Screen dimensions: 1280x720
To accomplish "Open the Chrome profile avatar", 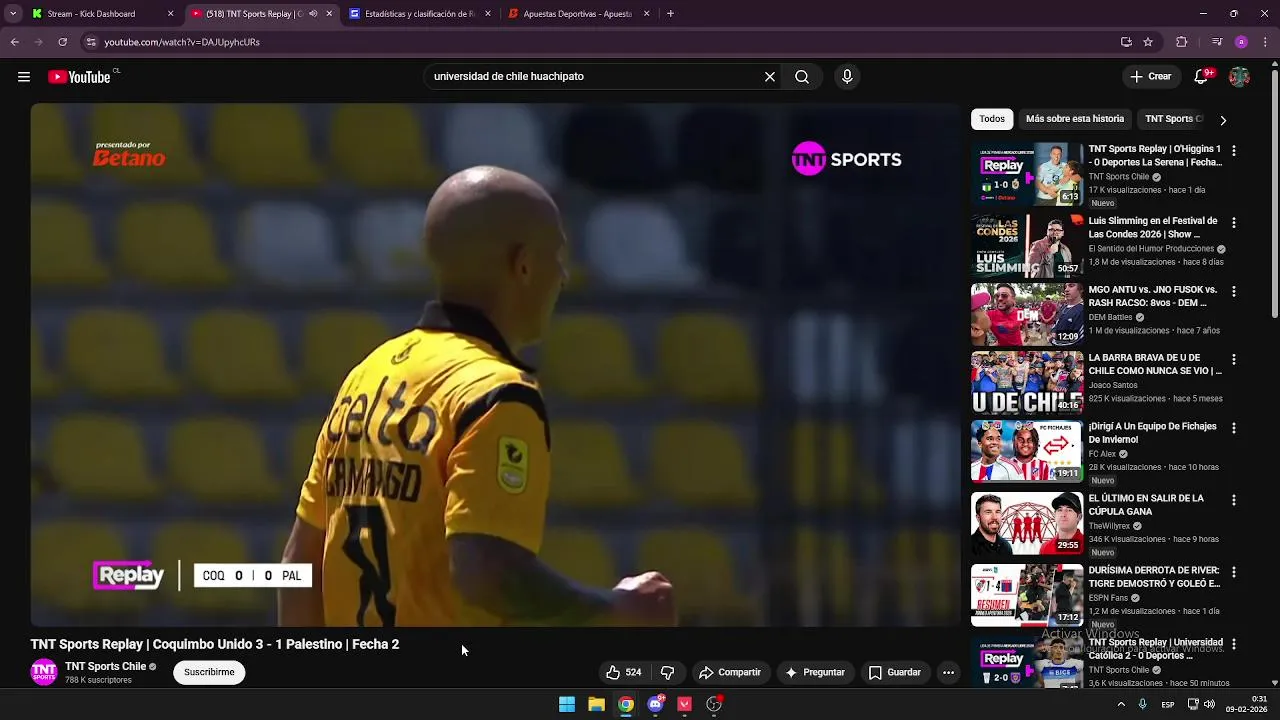I will (x=1241, y=42).
